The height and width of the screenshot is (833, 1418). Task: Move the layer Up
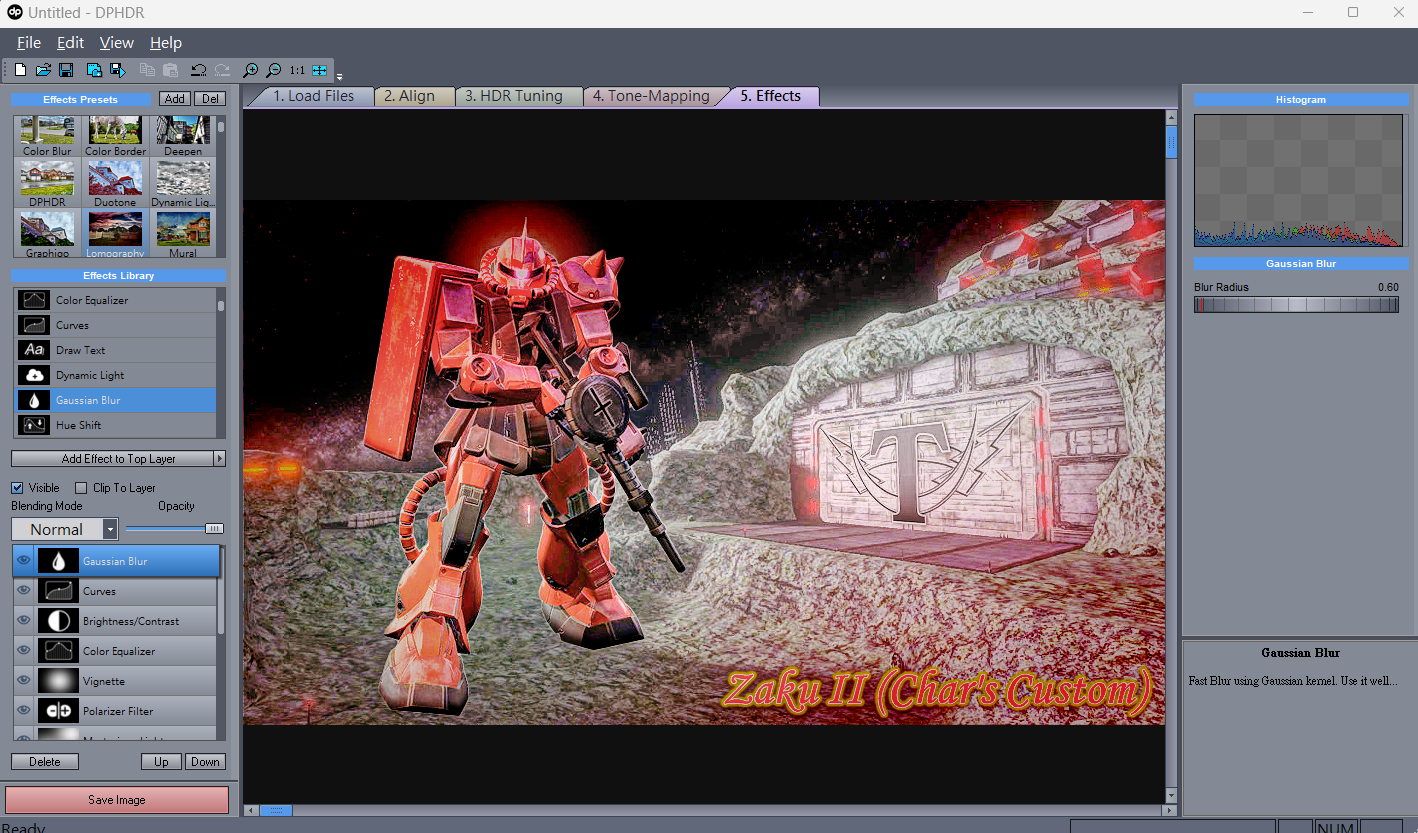click(x=161, y=762)
